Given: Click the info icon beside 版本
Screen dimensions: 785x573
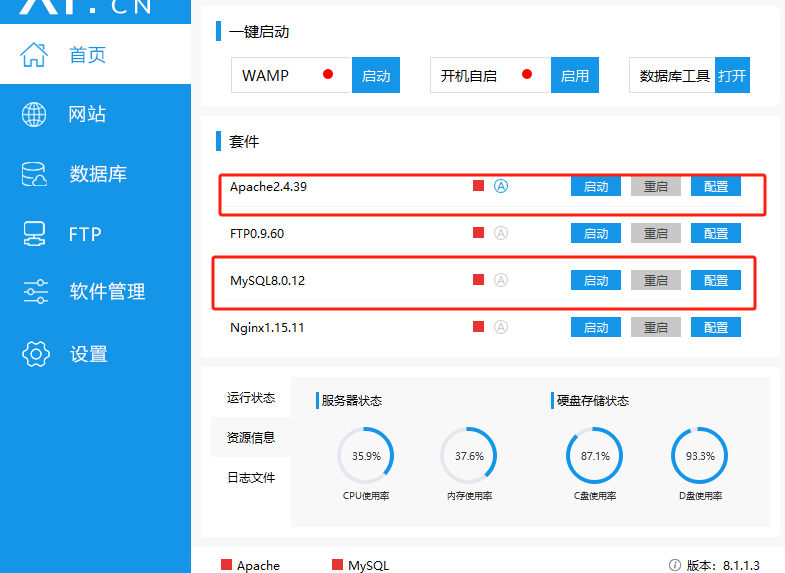Looking at the screenshot, I should 675,565.
